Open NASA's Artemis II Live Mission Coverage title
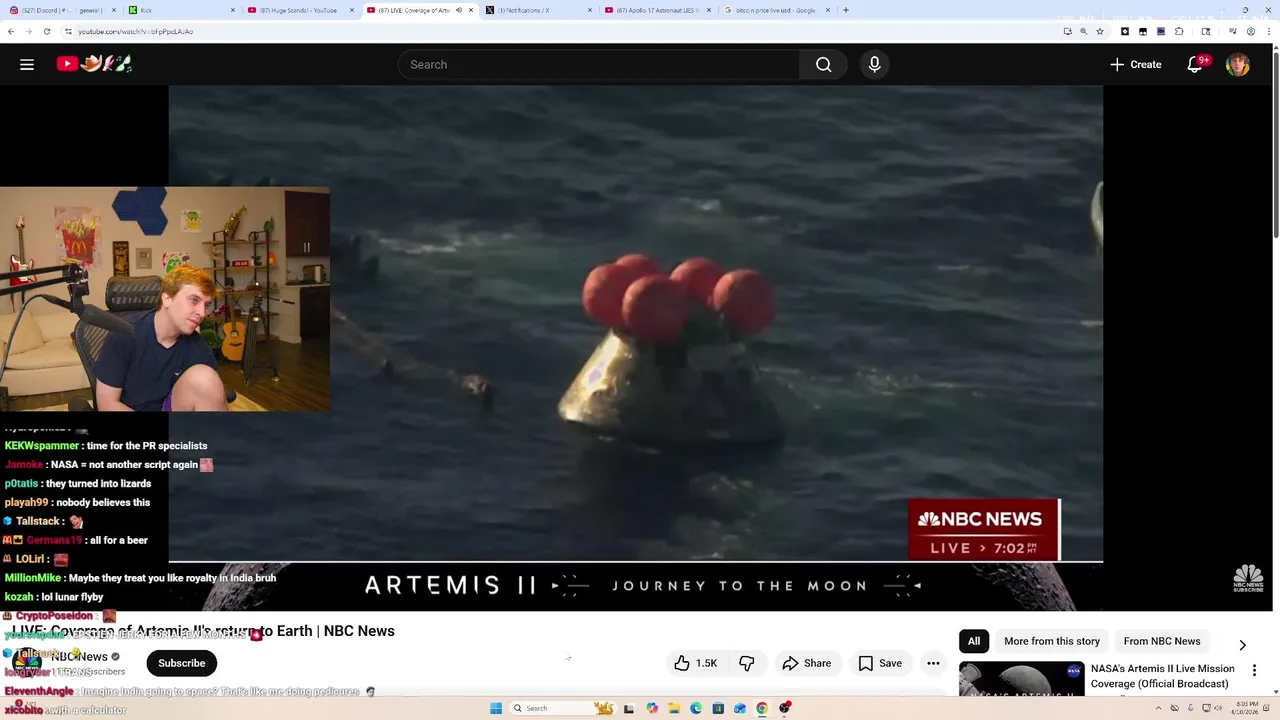The width and height of the screenshot is (1280, 720). pyautogui.click(x=1162, y=676)
